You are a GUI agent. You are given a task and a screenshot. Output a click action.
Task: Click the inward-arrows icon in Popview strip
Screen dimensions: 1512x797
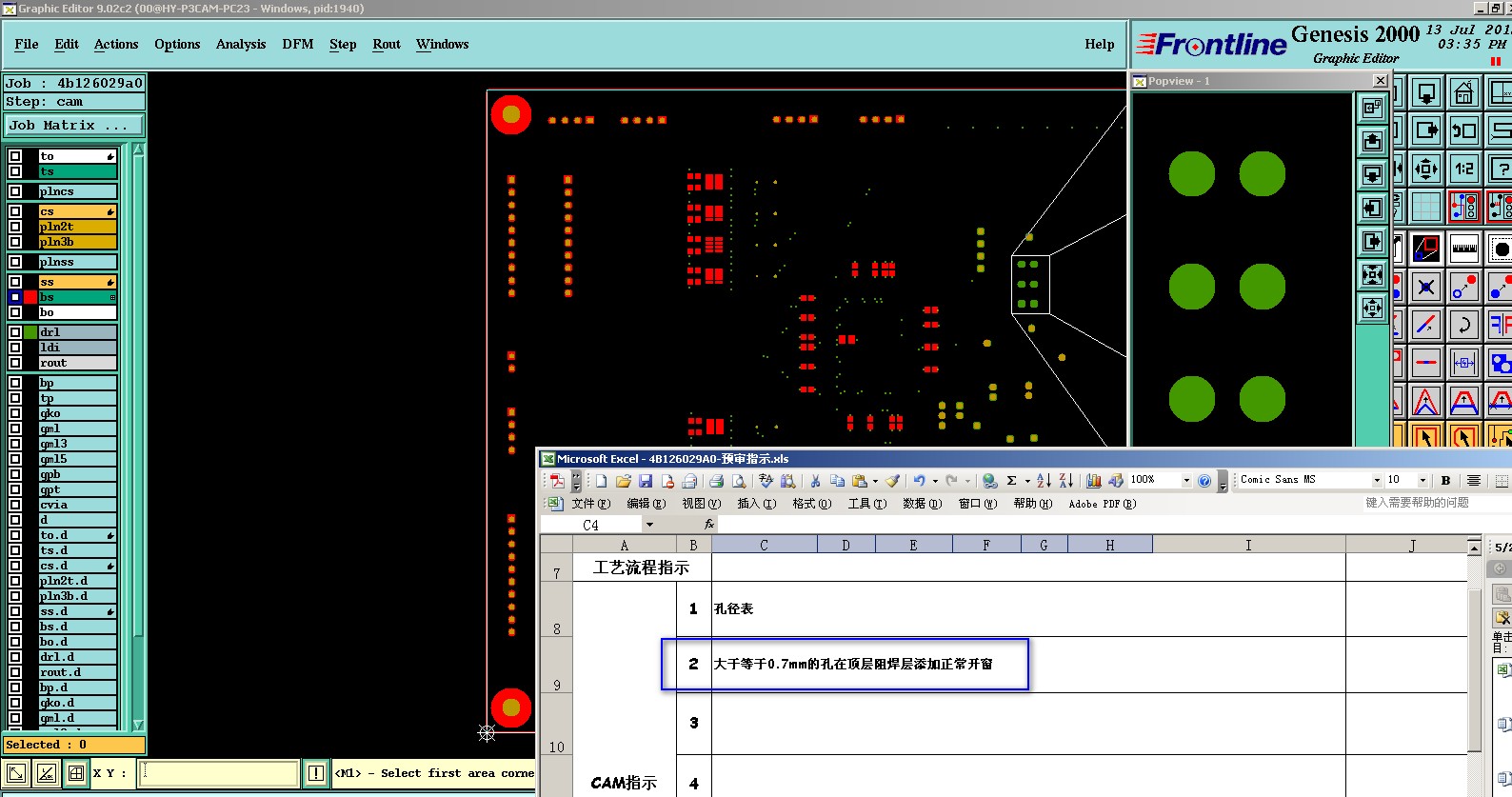pos(1372,274)
